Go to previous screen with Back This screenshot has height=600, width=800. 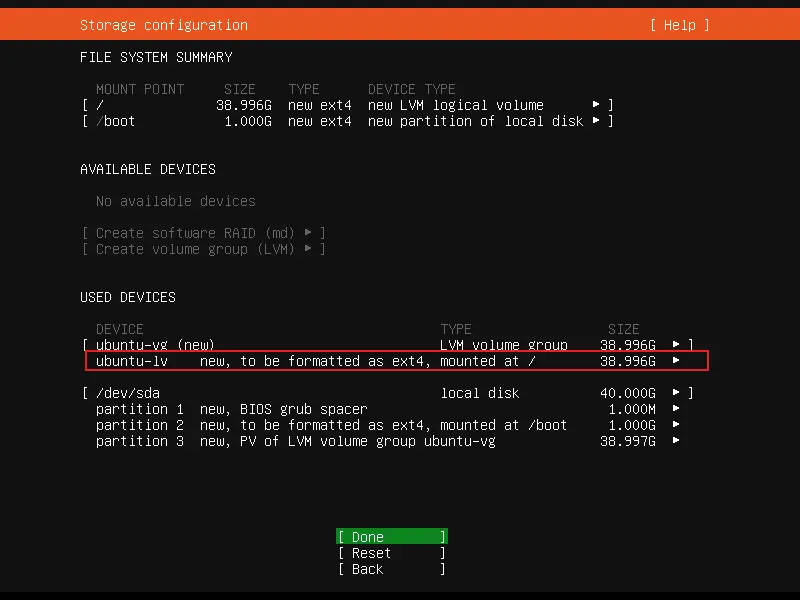pos(392,569)
